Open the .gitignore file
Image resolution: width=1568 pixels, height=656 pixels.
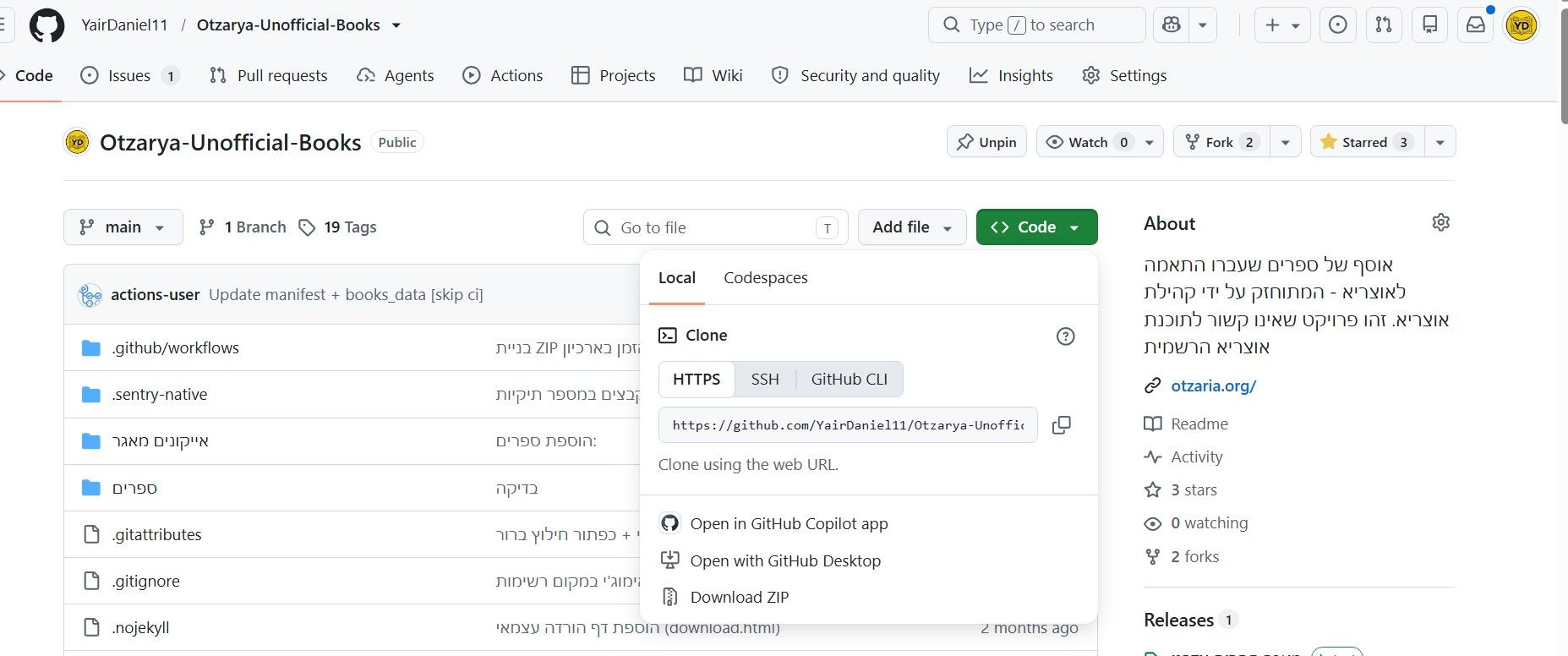(x=145, y=582)
